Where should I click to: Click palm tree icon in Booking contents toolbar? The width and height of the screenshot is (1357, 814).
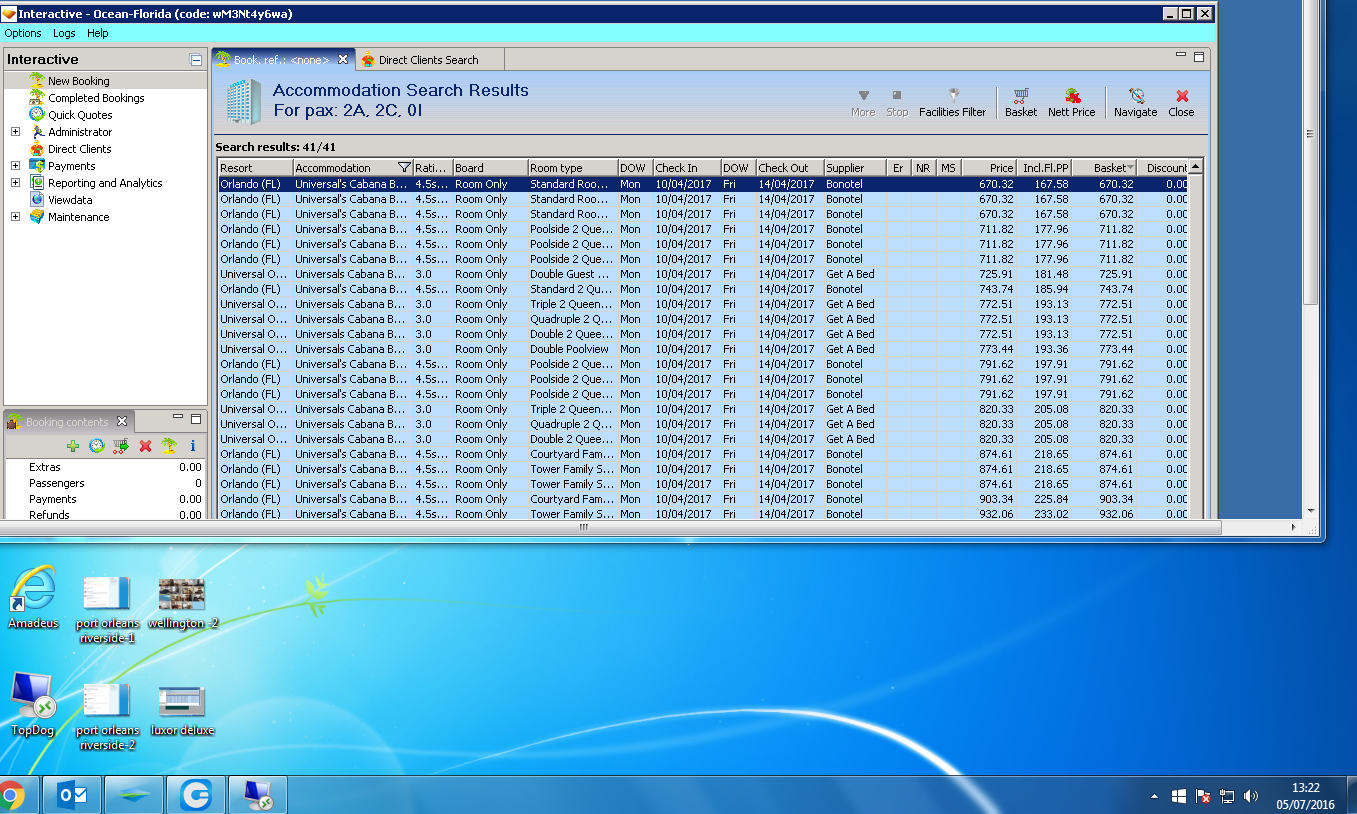169,446
